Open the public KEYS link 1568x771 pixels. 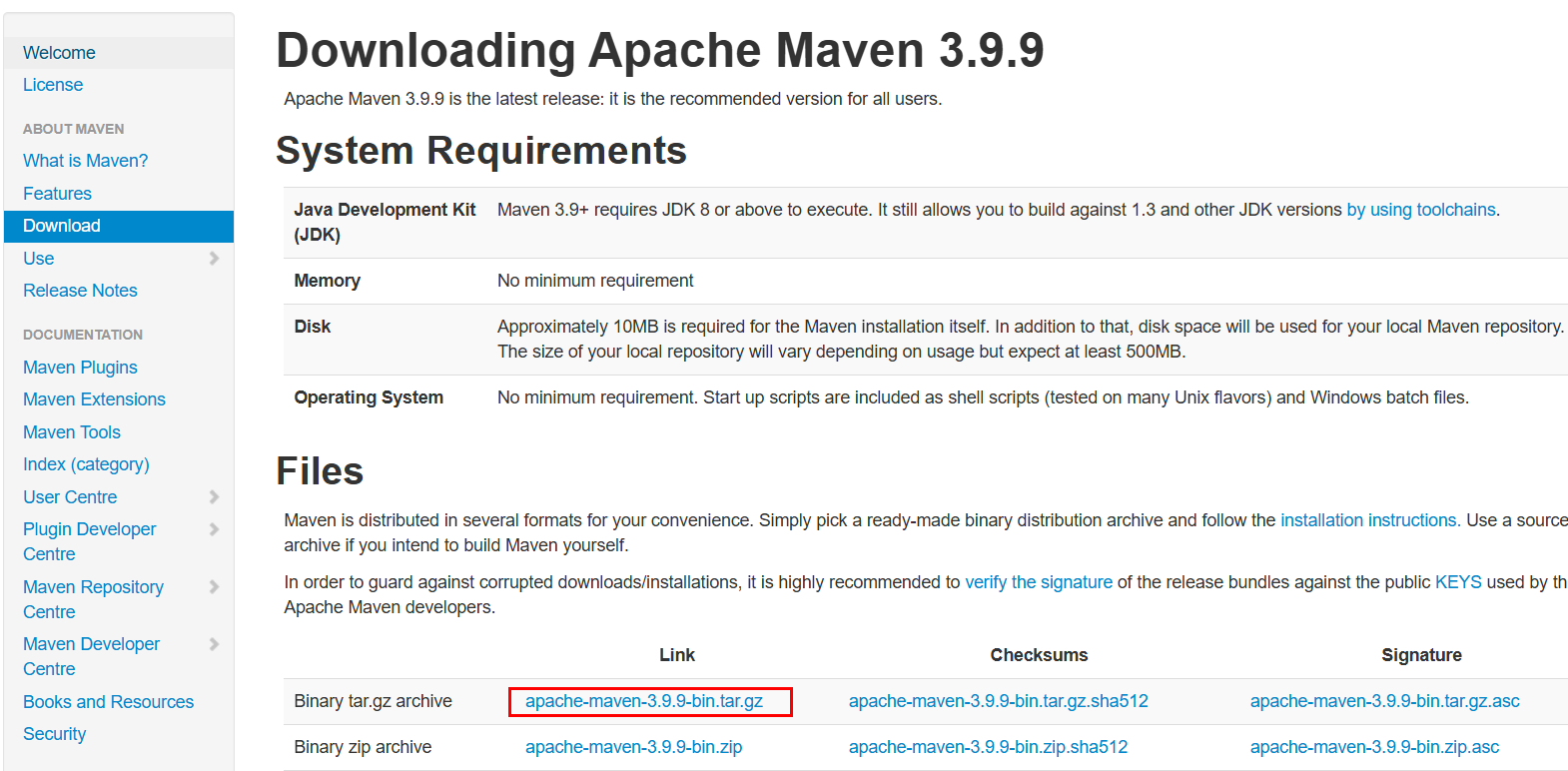[x=1458, y=582]
